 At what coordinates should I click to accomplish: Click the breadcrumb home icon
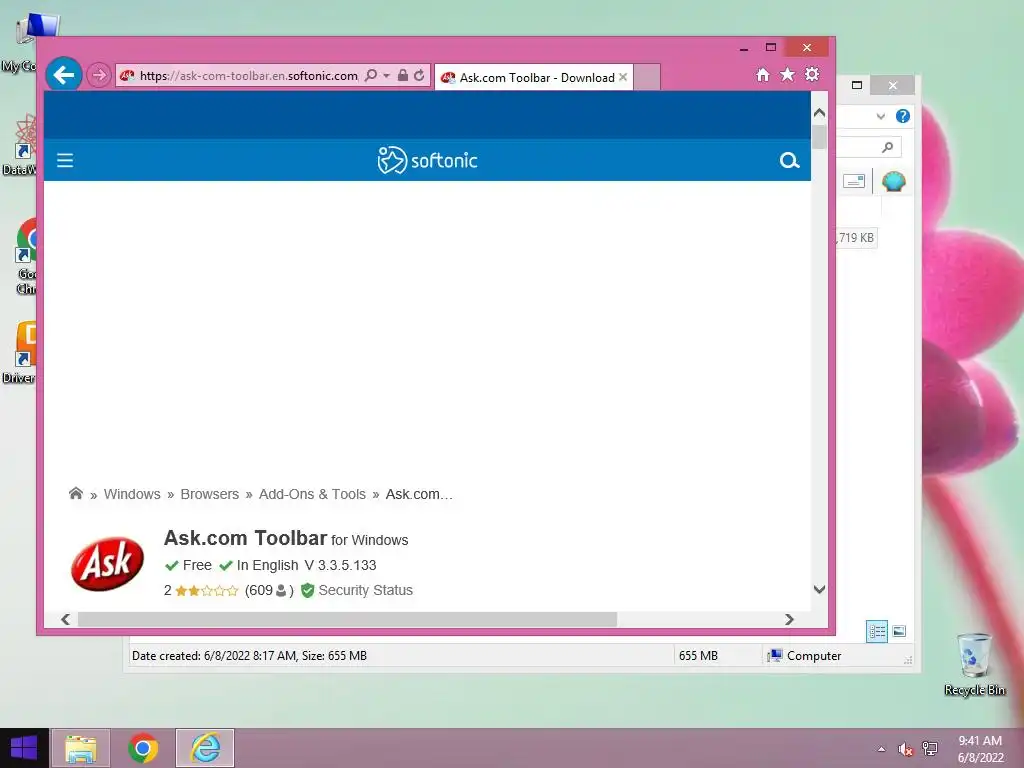76,493
